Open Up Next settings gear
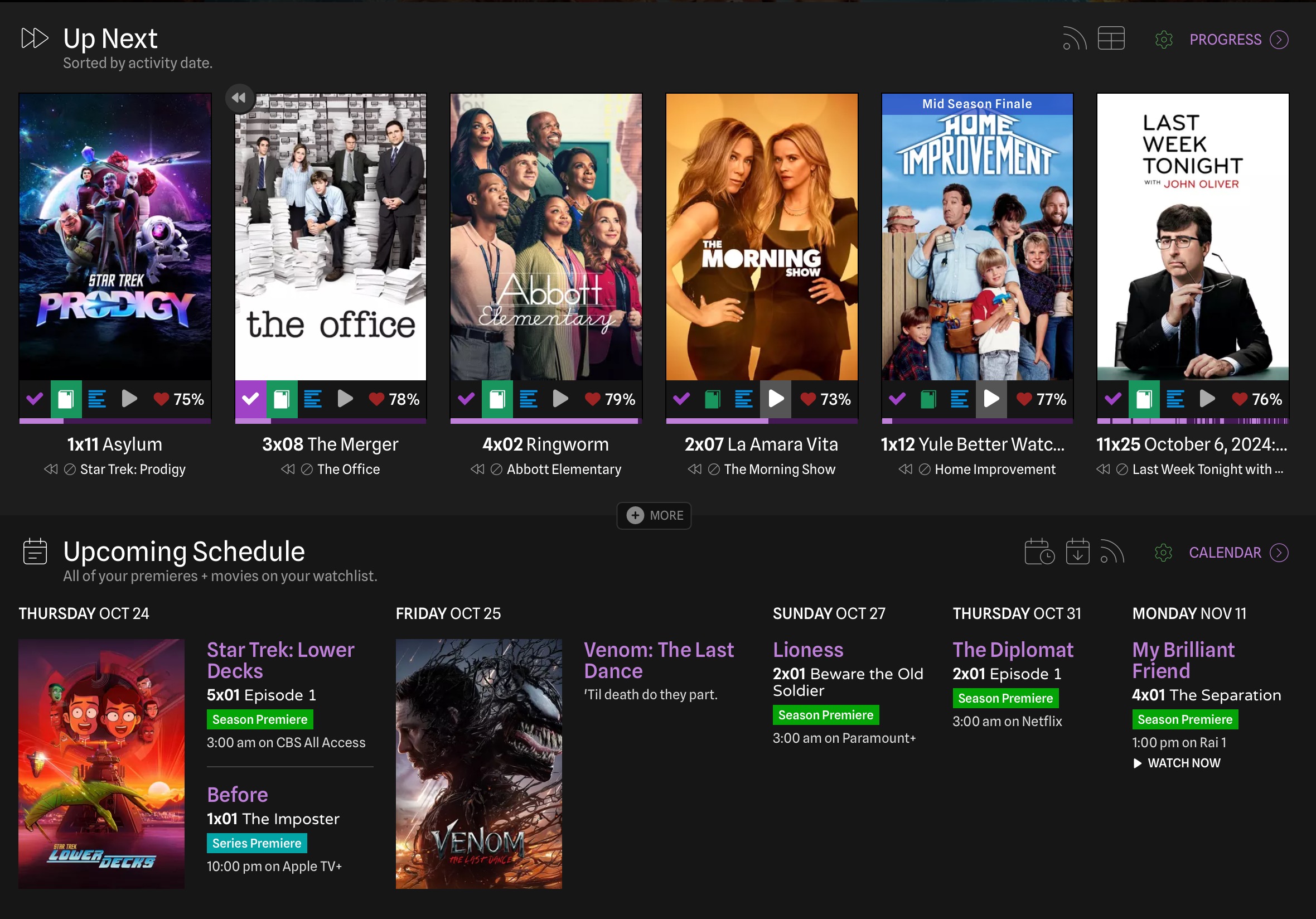 pyautogui.click(x=1164, y=40)
